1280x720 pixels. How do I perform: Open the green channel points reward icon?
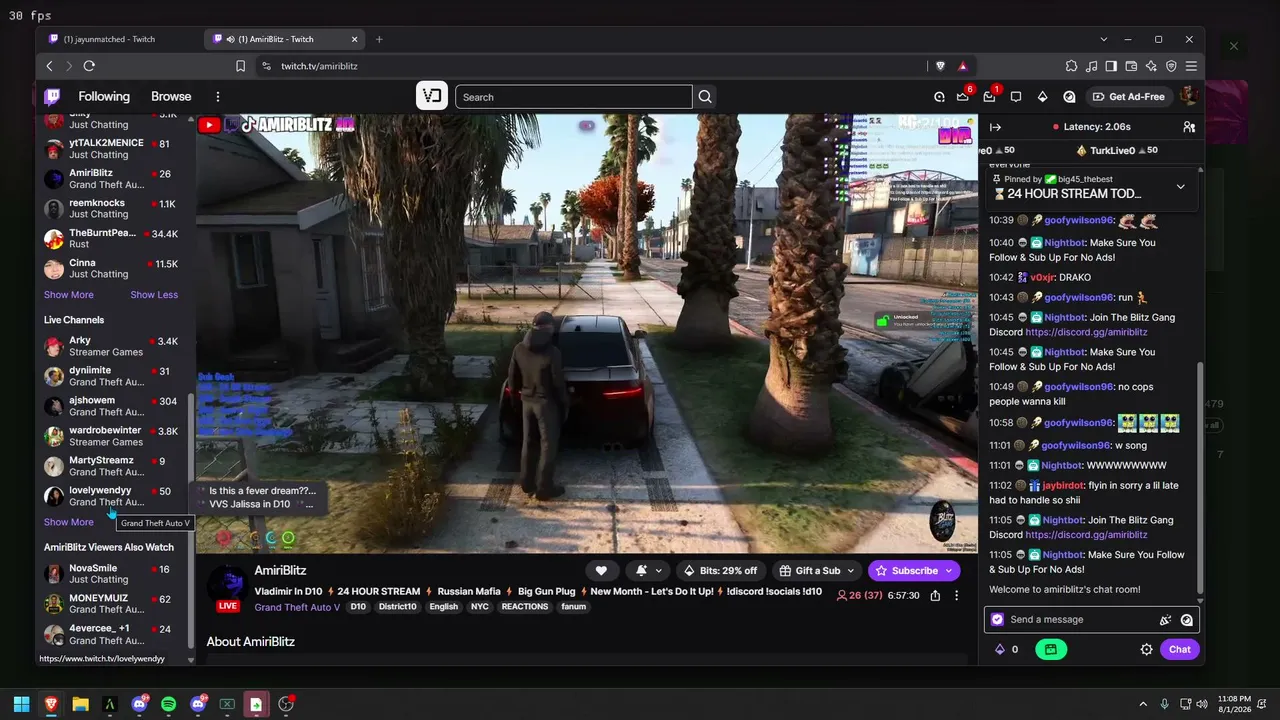coord(1050,649)
